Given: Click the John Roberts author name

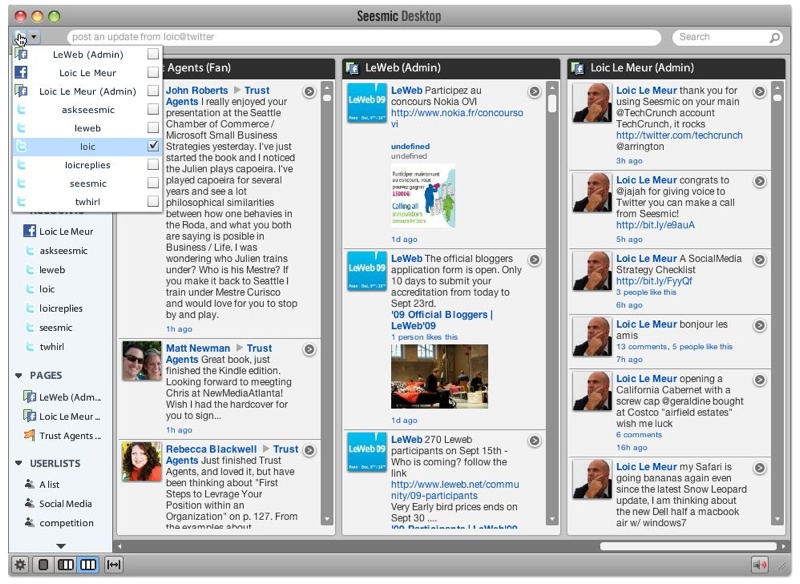Looking at the screenshot, I should [197, 90].
